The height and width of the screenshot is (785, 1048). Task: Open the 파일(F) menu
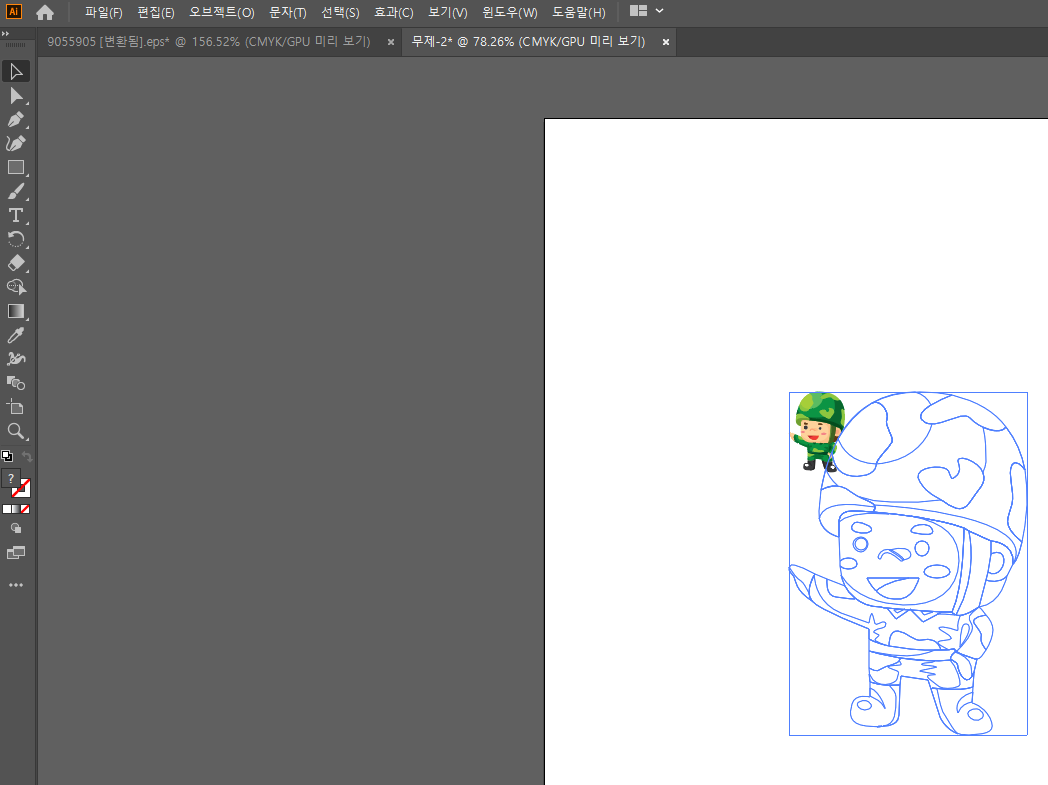104,13
